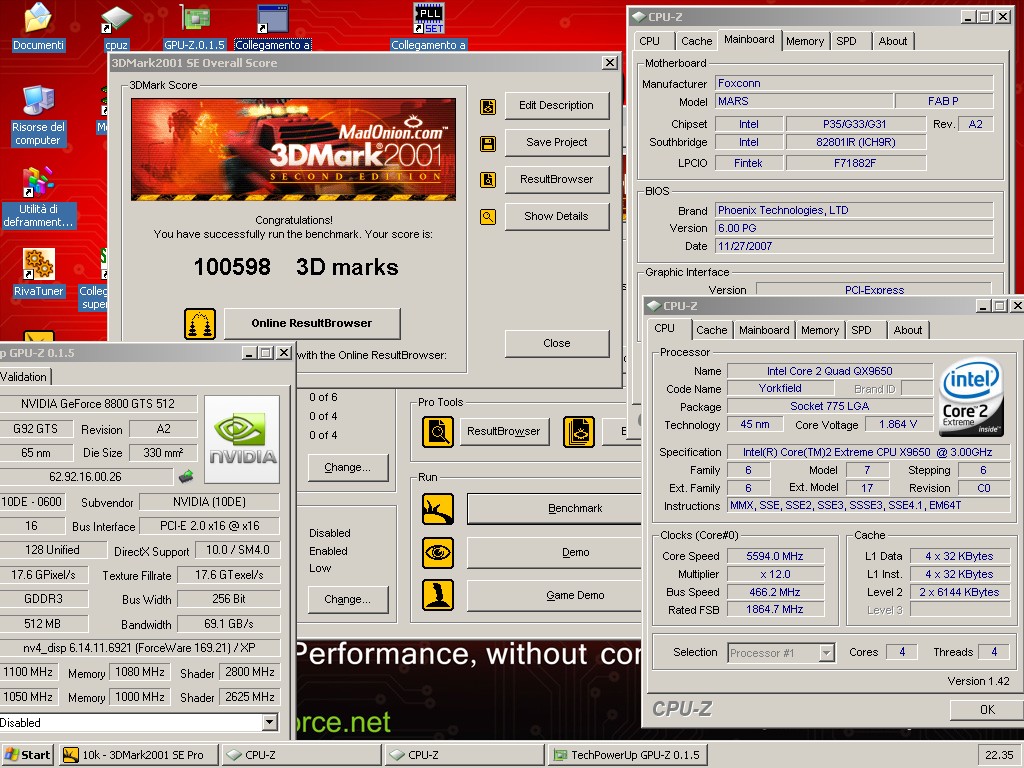
Task: Click the NVIDIA GeForce 8800 GTS 512 name field
Action: (98, 404)
